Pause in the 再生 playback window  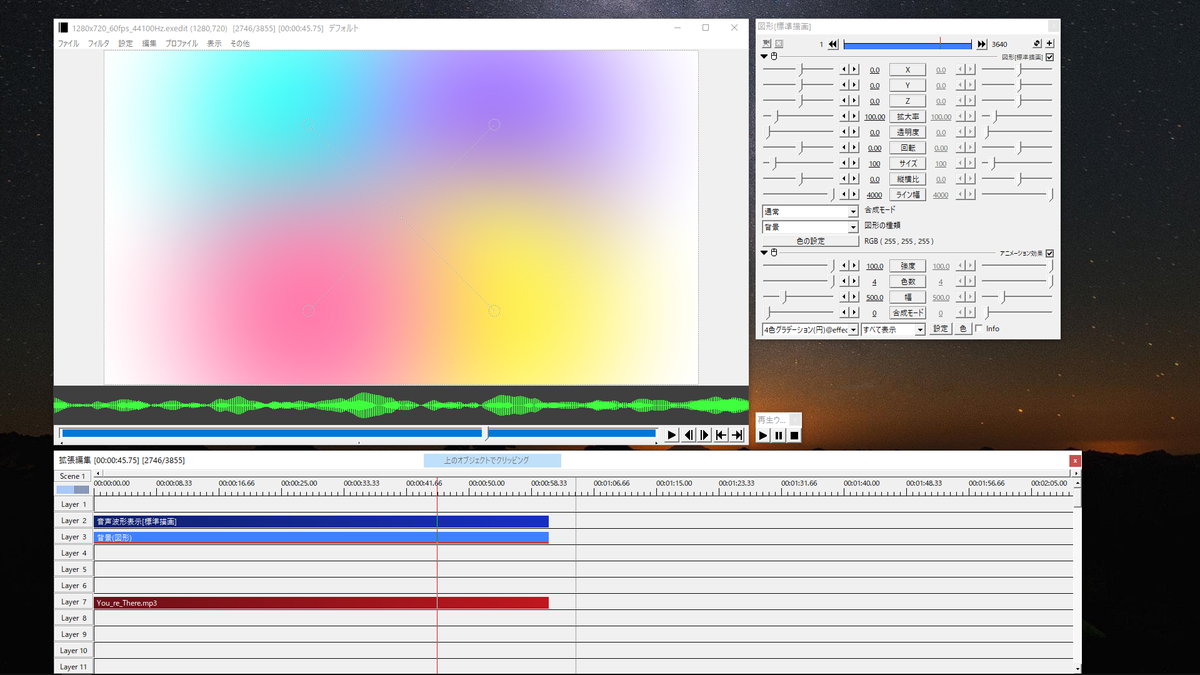click(x=779, y=435)
